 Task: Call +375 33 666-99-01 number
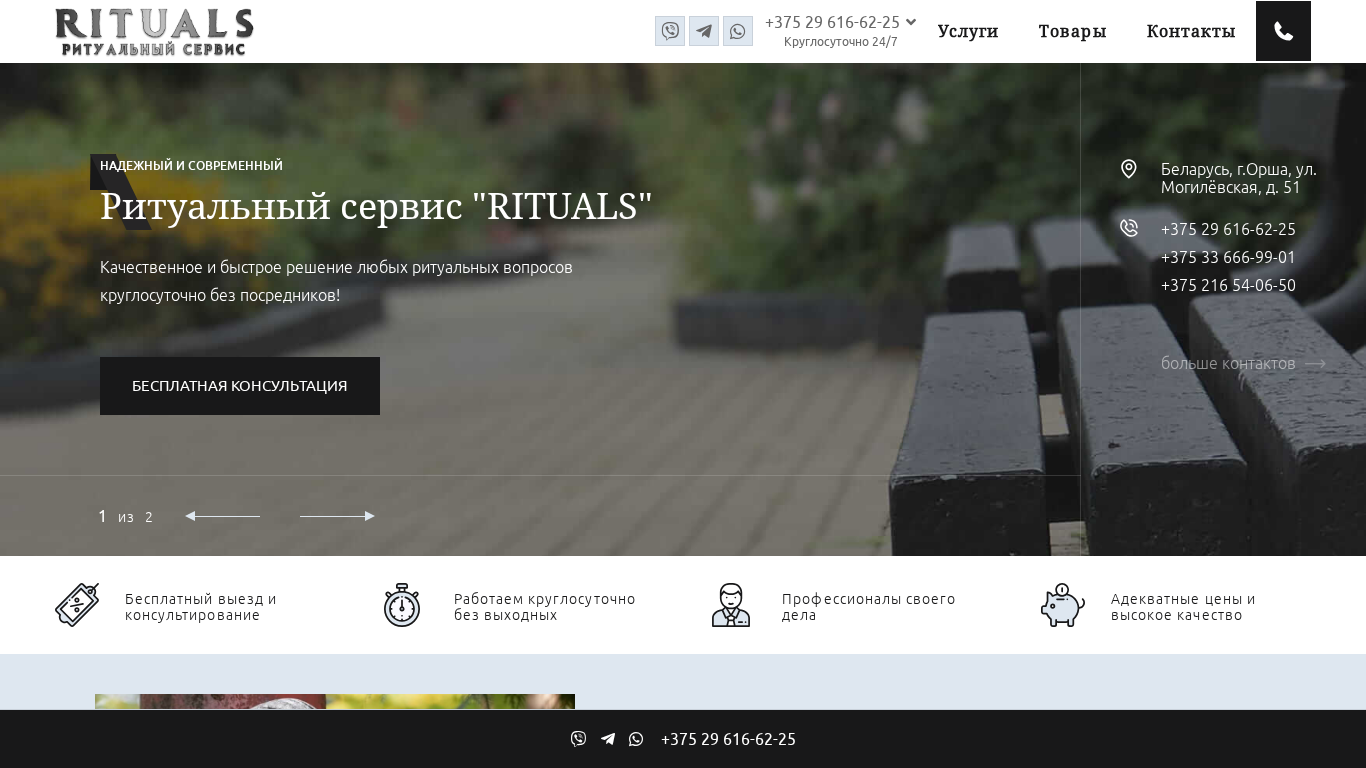click(1228, 257)
